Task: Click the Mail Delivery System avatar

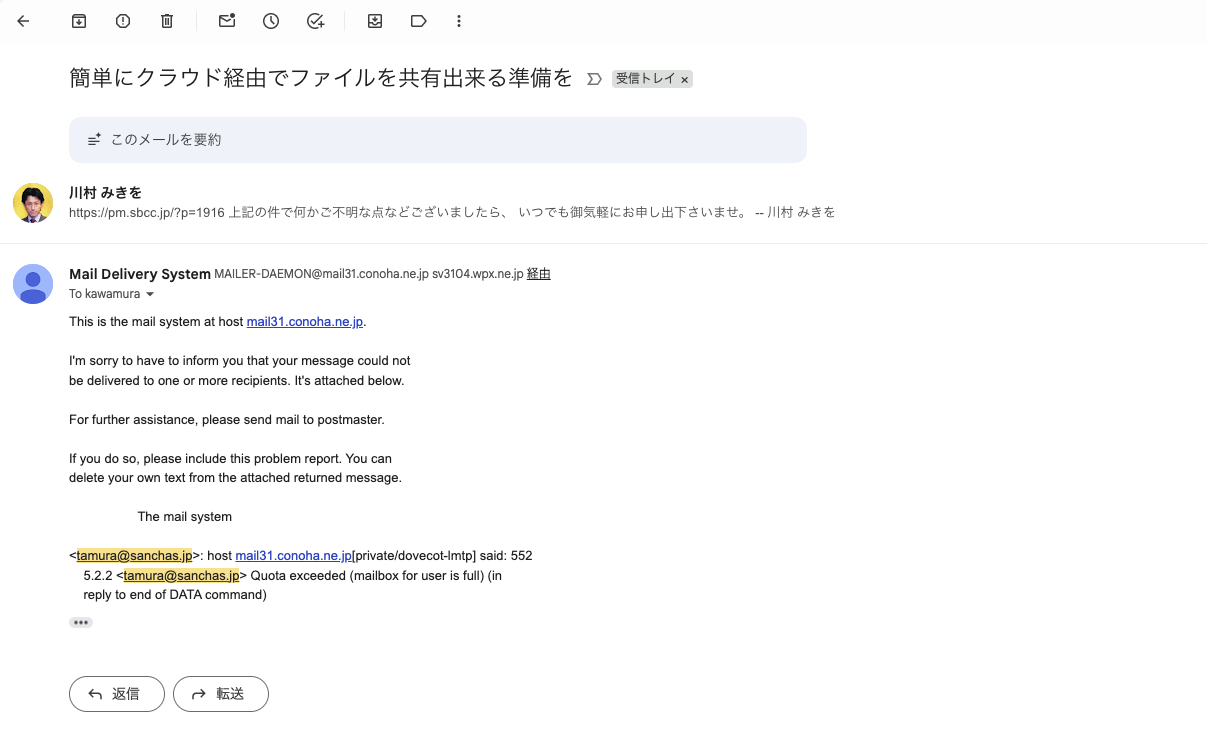Action: tap(33, 284)
